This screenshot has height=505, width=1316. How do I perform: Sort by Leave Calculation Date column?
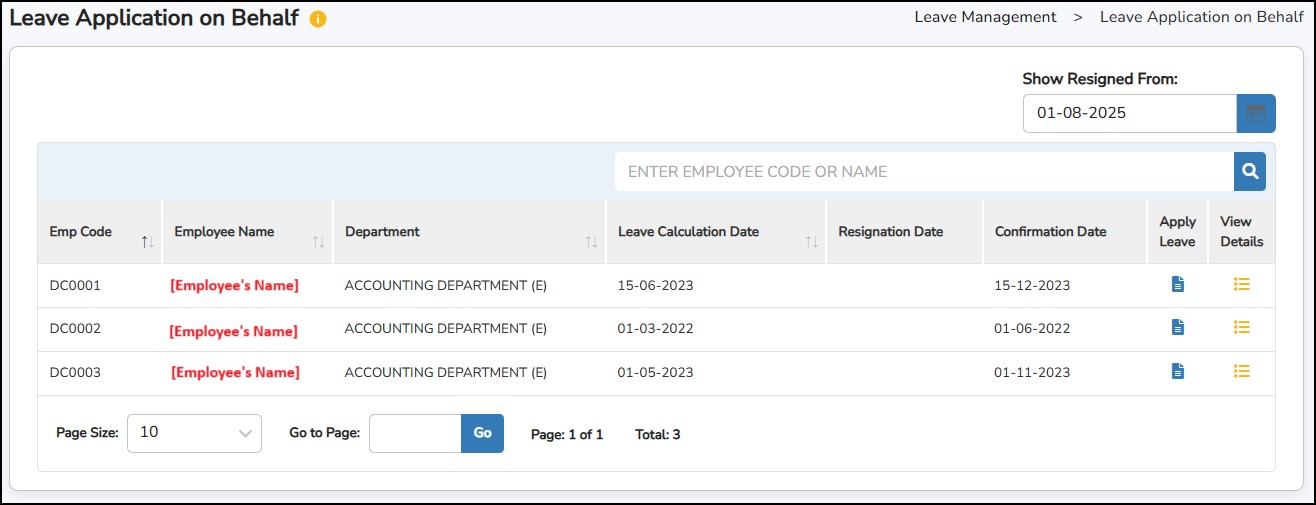812,242
